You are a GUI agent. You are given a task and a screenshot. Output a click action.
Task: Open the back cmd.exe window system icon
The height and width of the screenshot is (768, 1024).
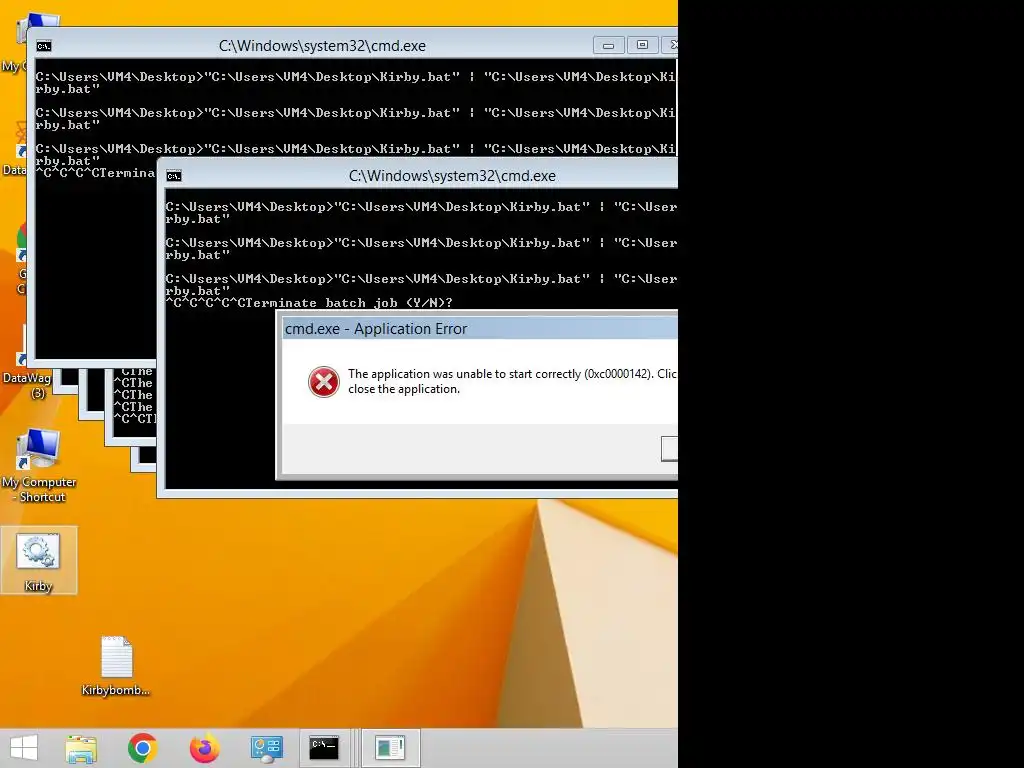point(44,46)
